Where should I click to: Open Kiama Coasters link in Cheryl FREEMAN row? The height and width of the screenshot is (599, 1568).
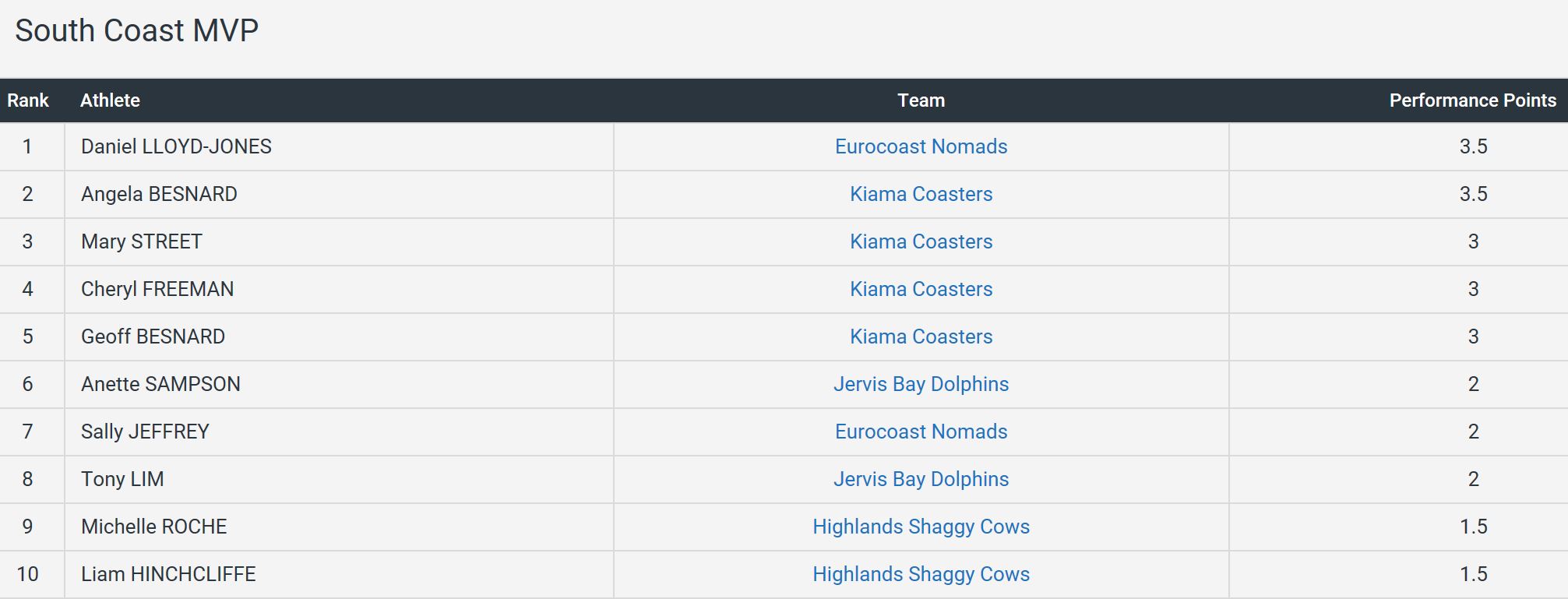point(921,289)
